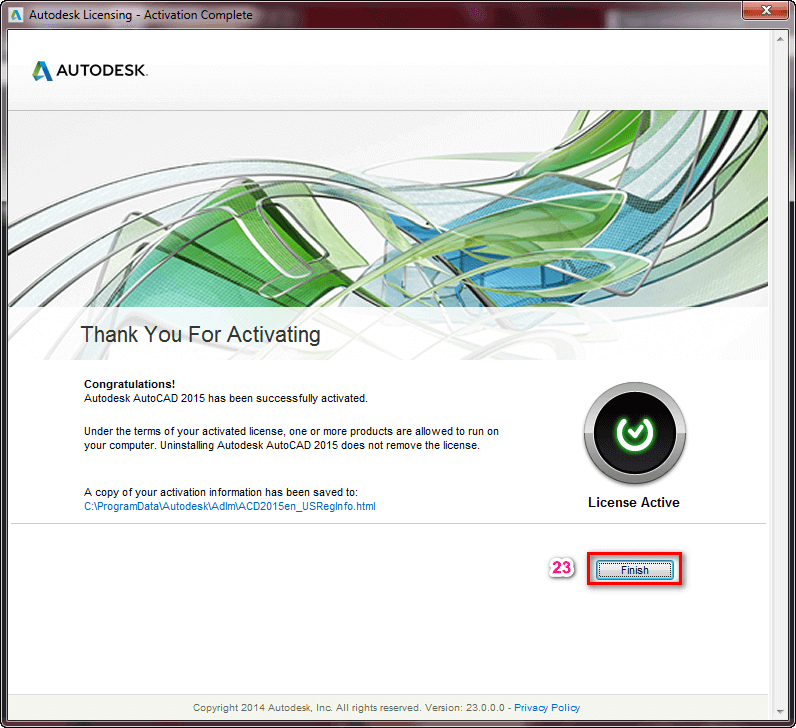Click the License Active checkmark icon
Viewport: 796px width, 728px height.
coord(635,433)
